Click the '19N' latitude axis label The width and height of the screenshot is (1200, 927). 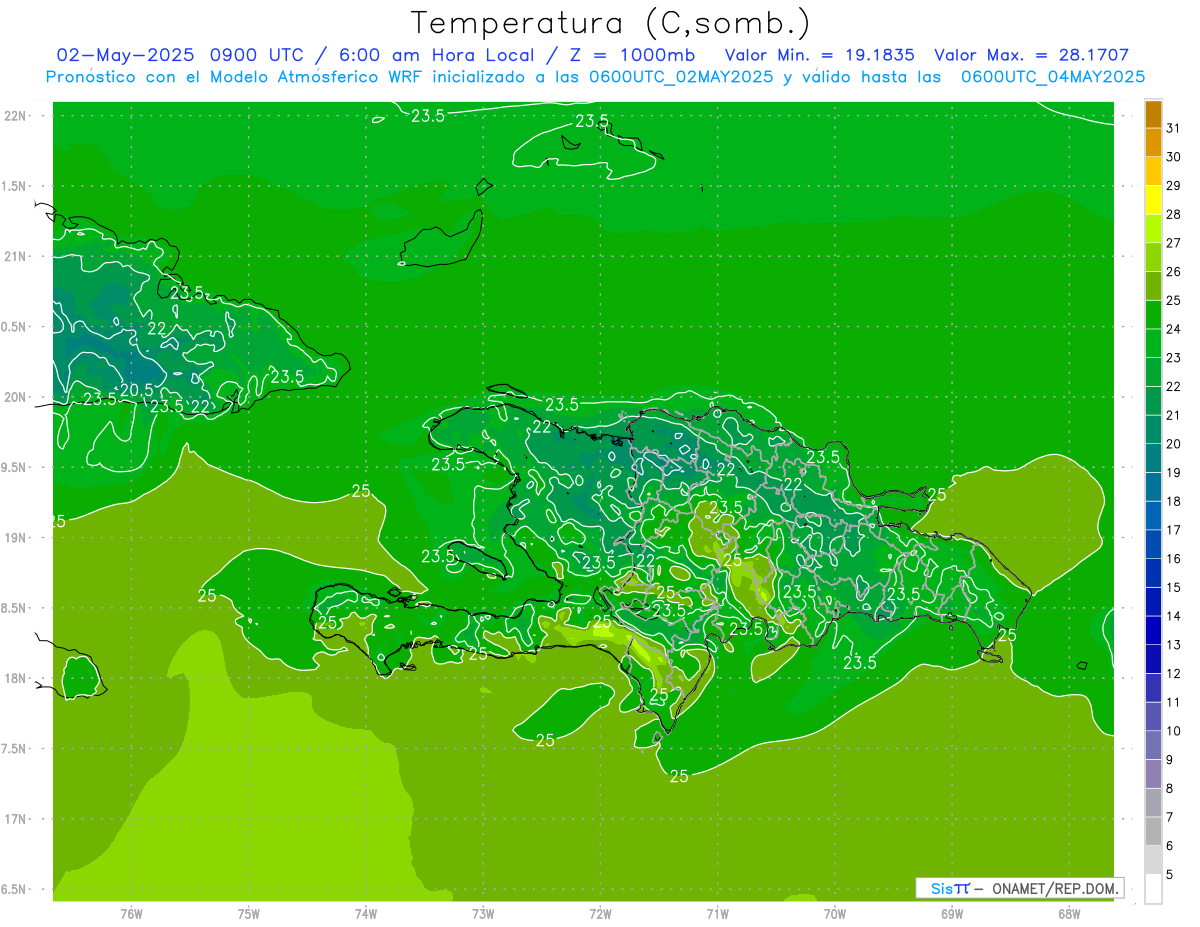14,538
